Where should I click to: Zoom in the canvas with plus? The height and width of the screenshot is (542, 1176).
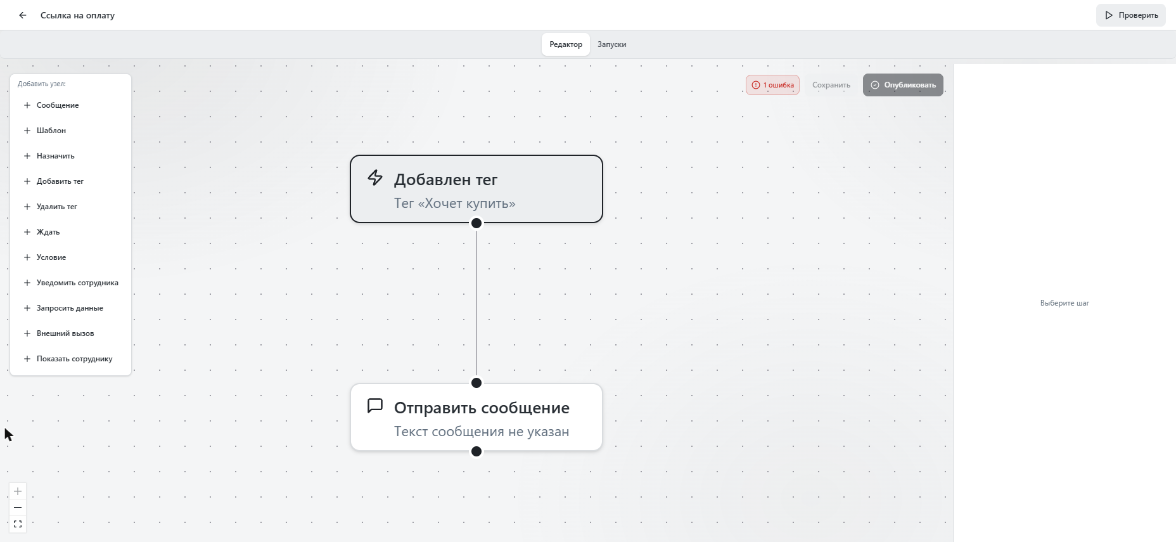18,491
